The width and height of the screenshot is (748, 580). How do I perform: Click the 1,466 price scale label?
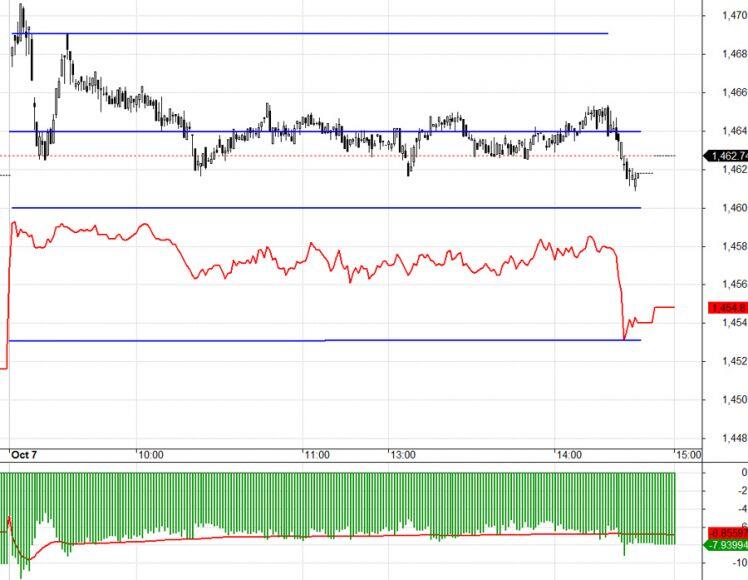point(735,92)
